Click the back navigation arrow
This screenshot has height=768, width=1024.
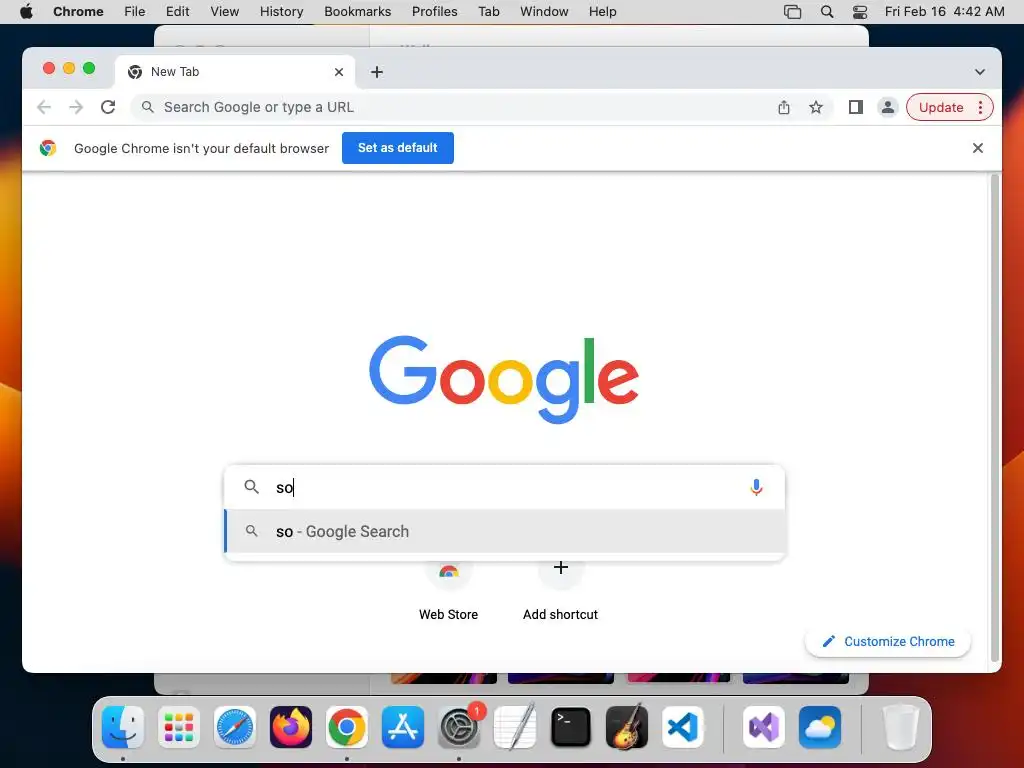44,107
